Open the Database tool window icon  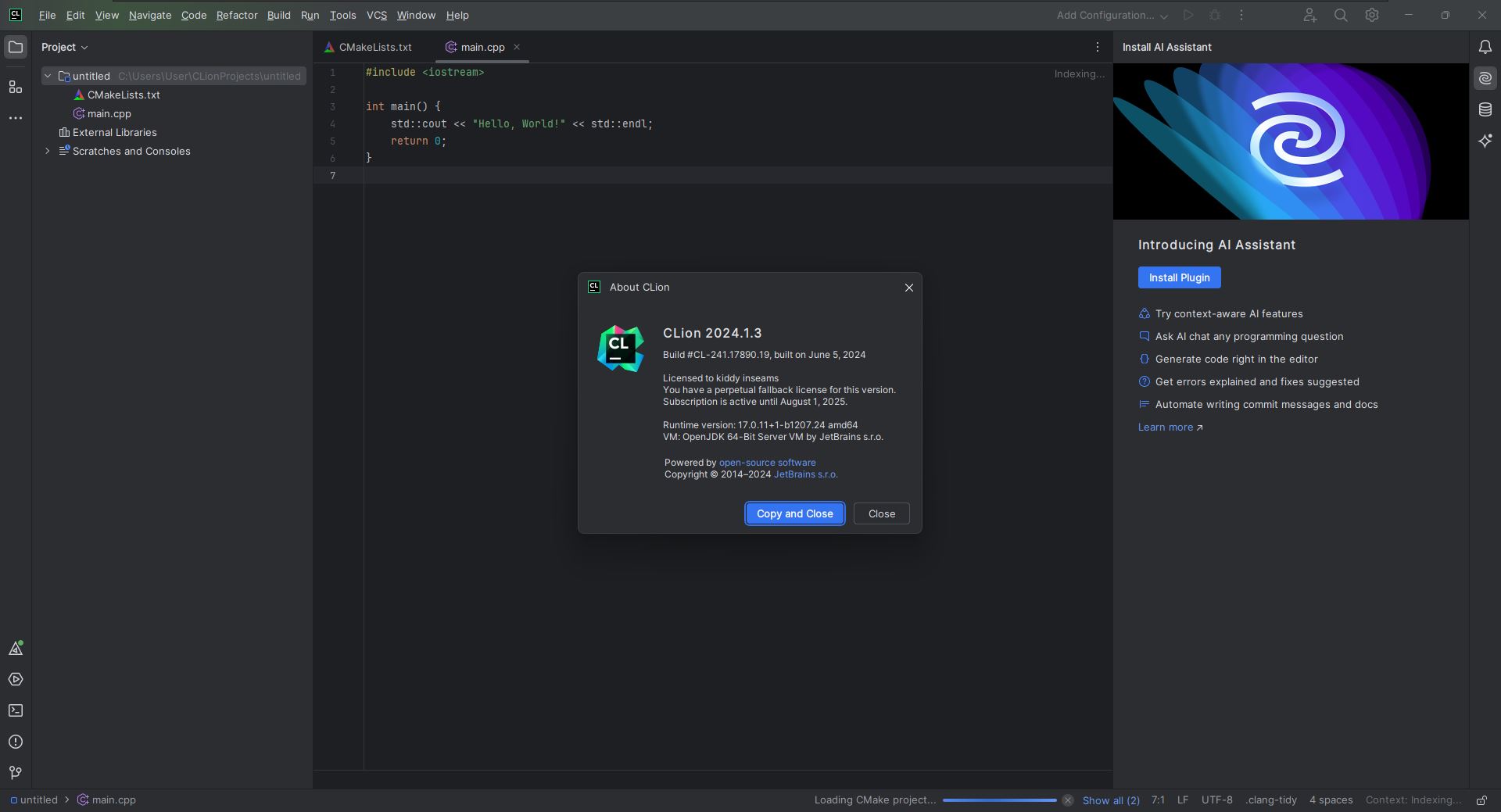[1485, 109]
